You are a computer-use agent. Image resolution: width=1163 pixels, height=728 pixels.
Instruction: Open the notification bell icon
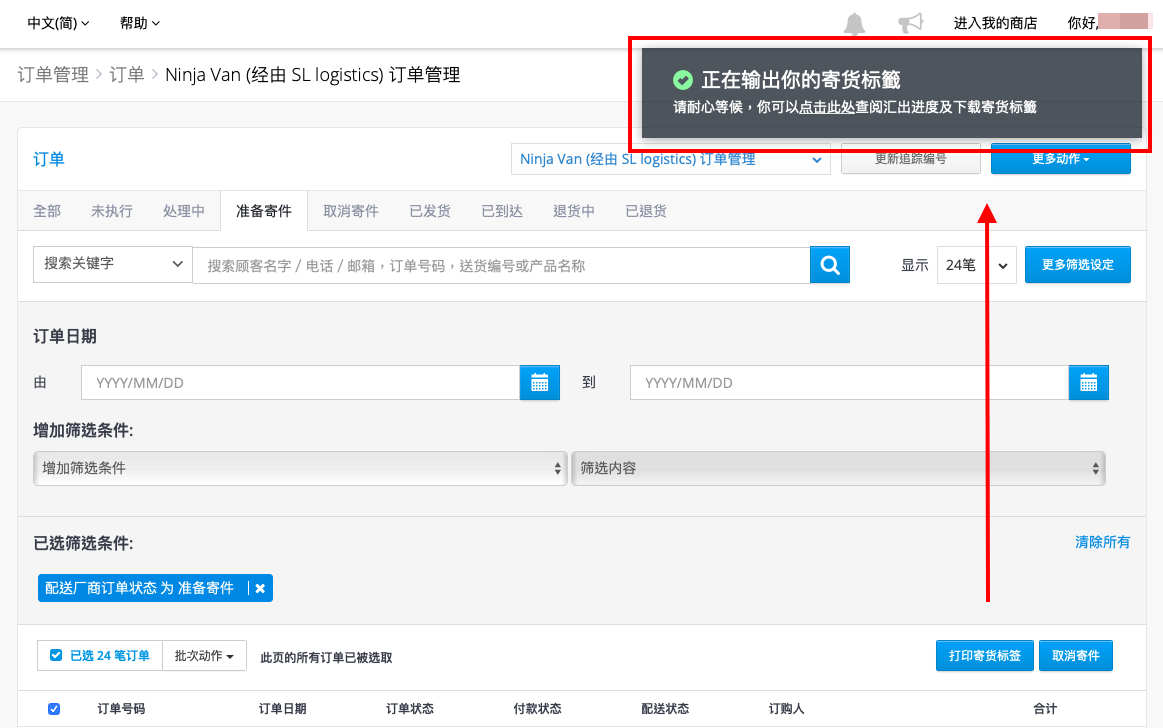pos(854,24)
